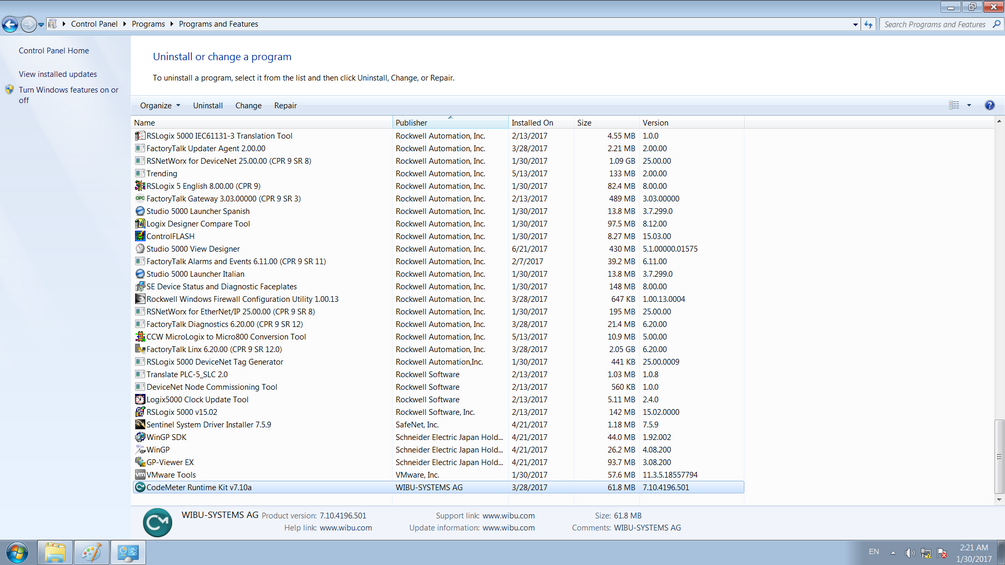Click the CodeMeter Runtime Kit row icon
The width and height of the screenshot is (1005, 565).
pyautogui.click(x=140, y=487)
